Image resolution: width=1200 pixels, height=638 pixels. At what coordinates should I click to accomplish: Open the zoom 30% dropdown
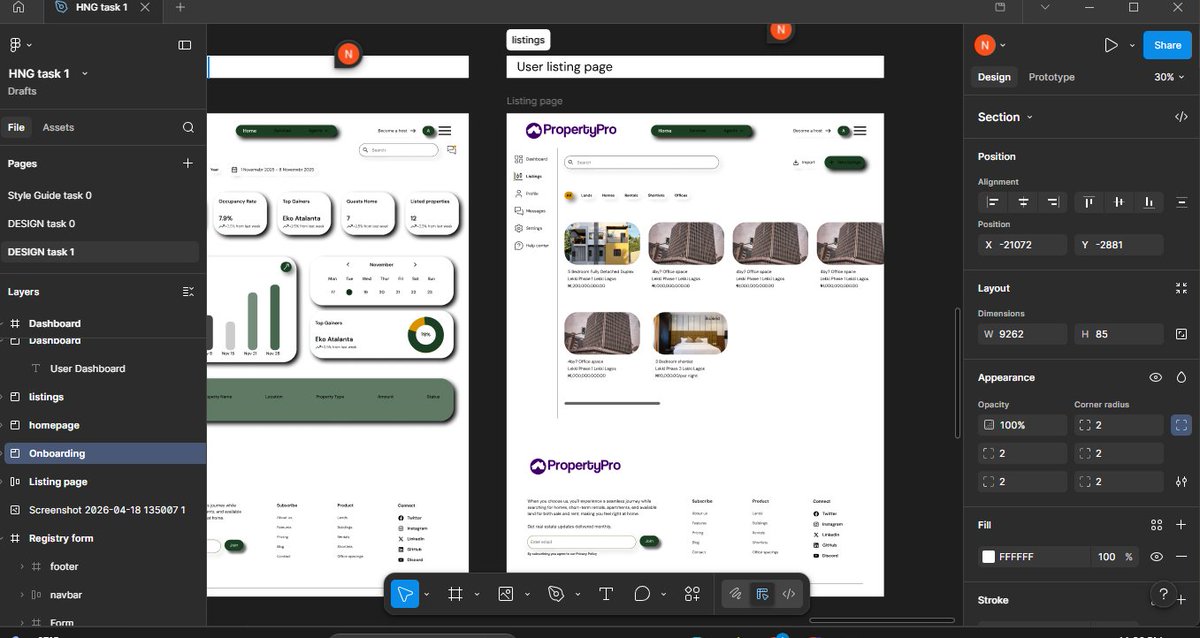(1168, 77)
